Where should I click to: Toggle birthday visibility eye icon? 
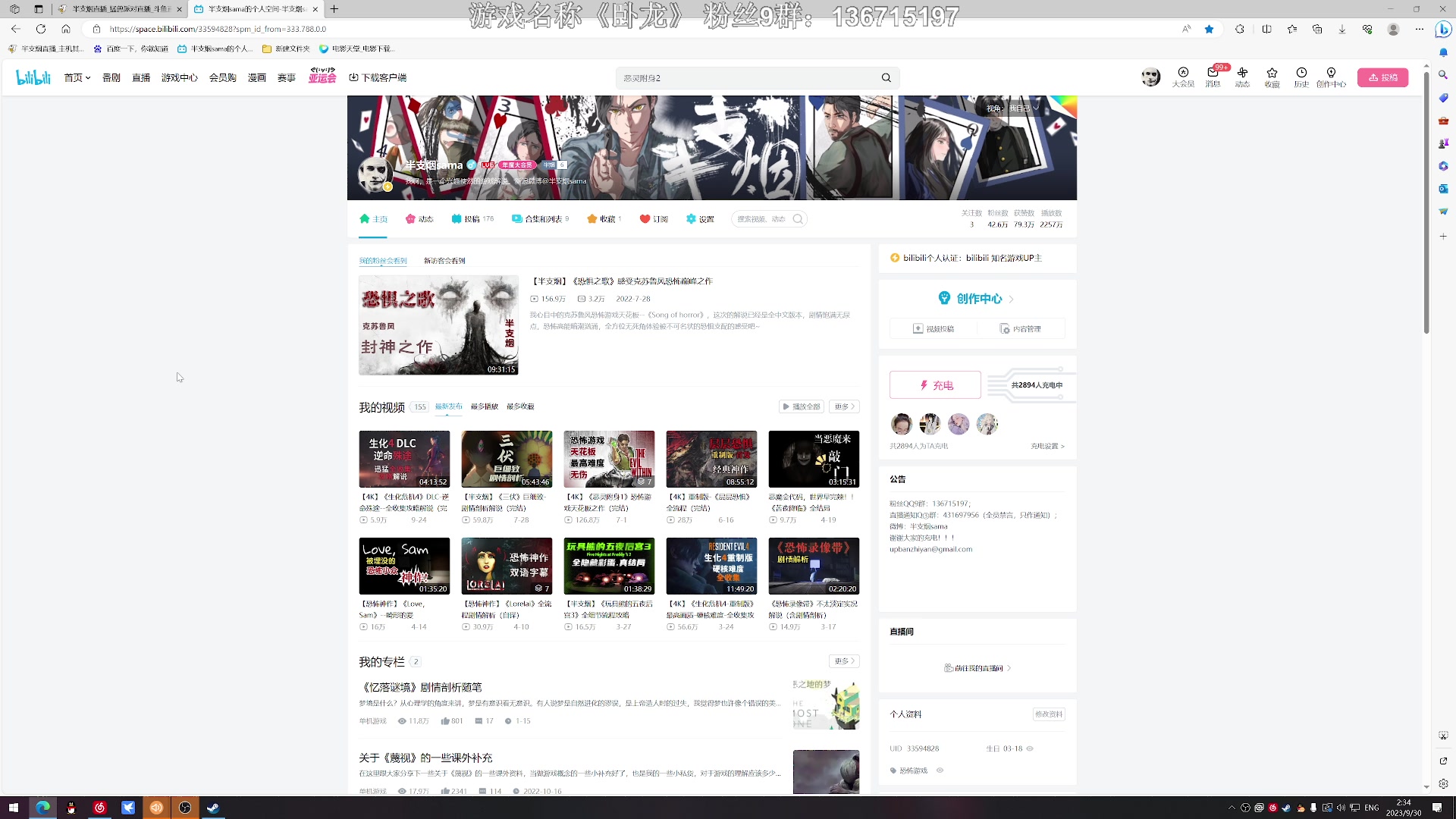tap(1030, 748)
